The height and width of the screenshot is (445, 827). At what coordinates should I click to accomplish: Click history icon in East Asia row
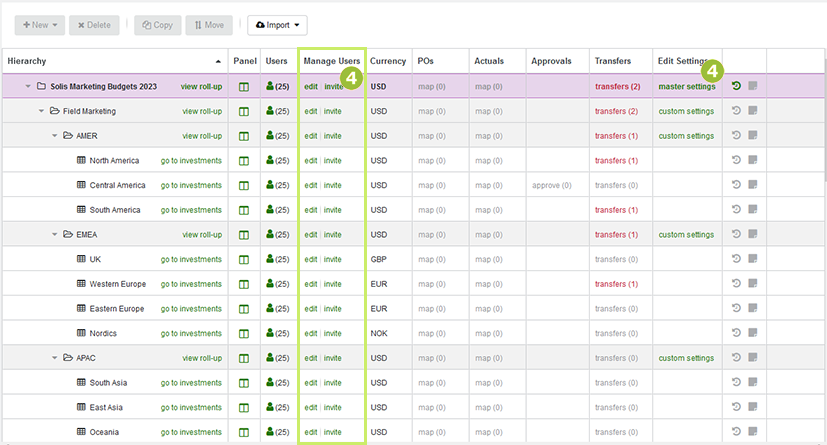(x=736, y=407)
